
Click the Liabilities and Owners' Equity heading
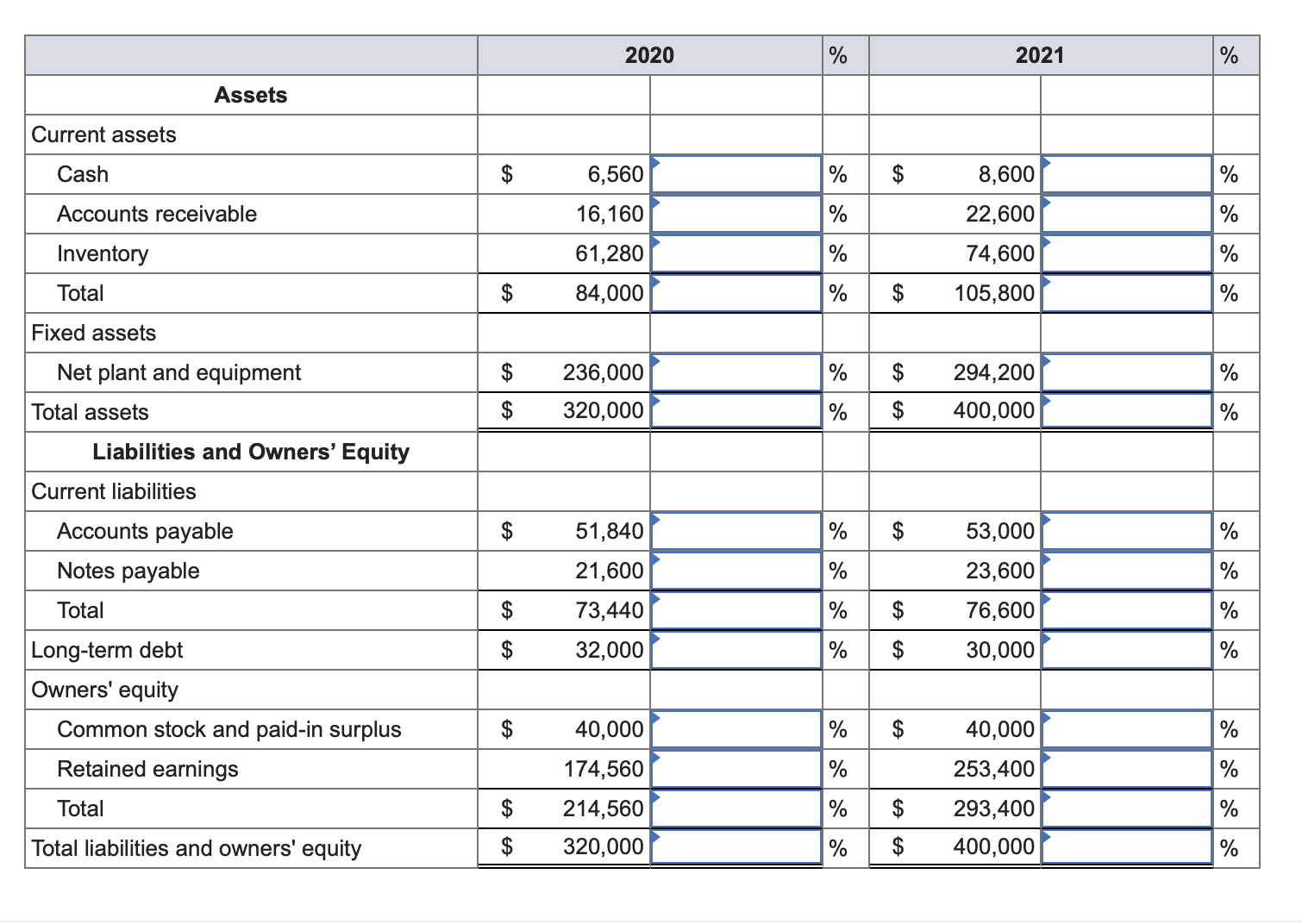point(251,452)
